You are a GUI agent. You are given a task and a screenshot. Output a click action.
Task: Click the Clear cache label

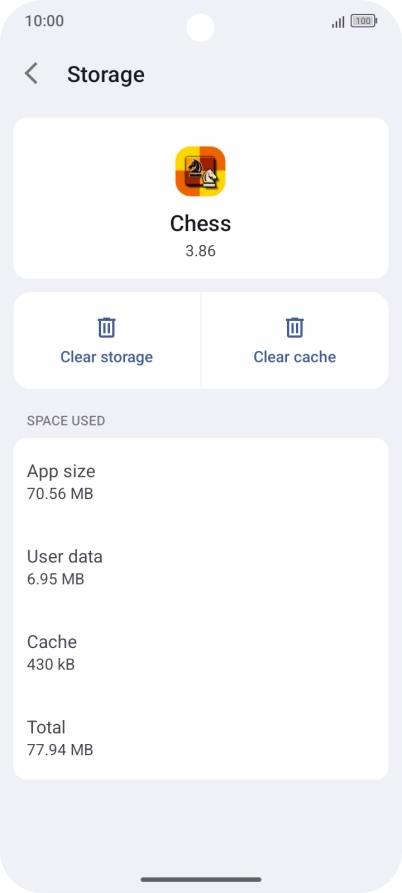294,357
